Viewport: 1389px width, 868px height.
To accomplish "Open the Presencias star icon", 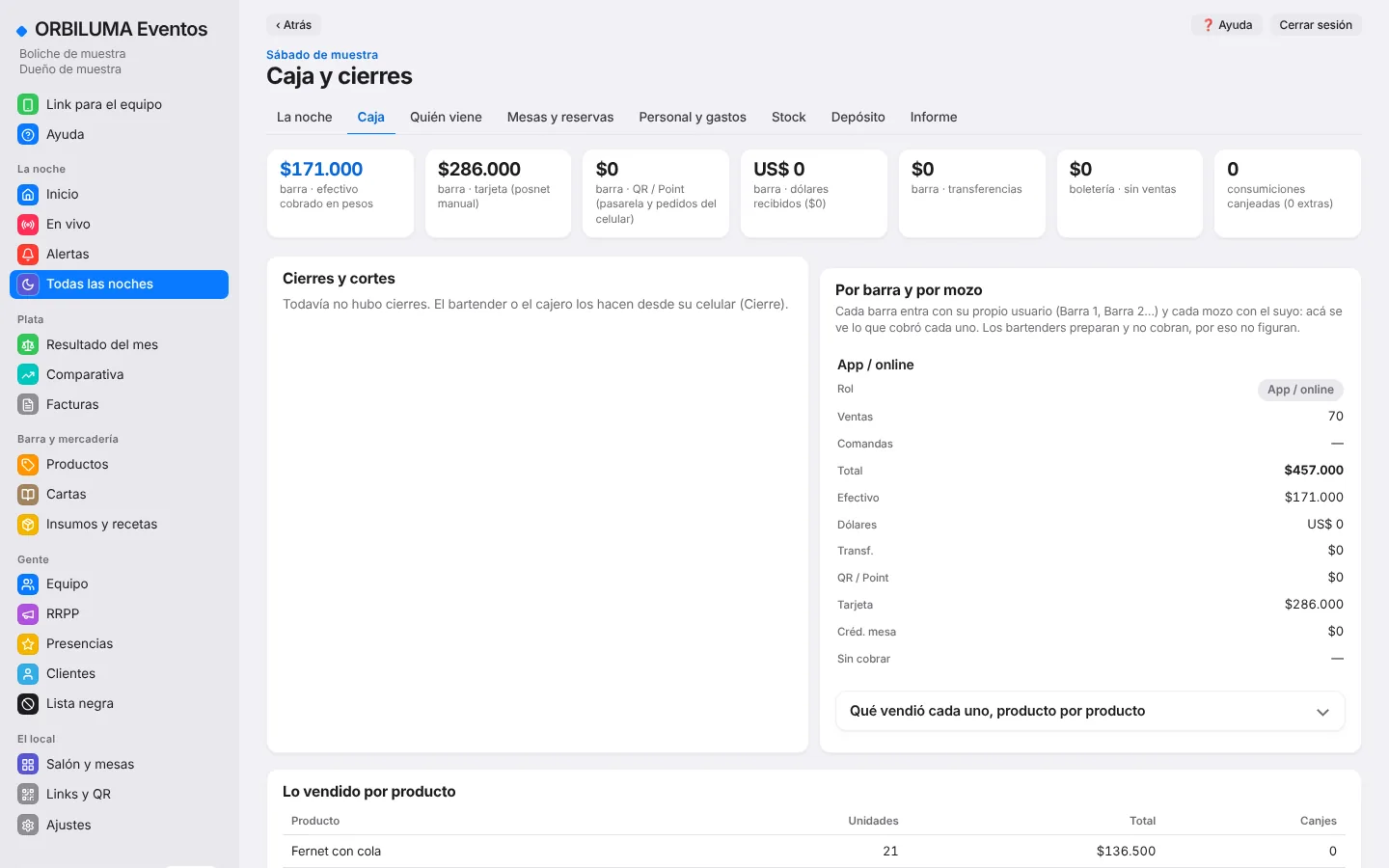I will [28, 644].
